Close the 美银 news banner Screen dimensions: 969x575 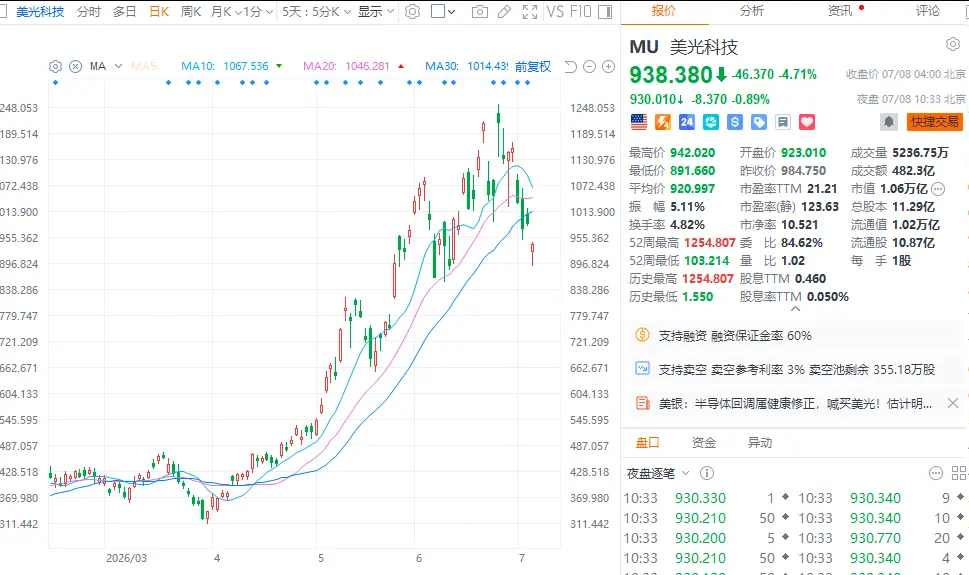[953, 403]
